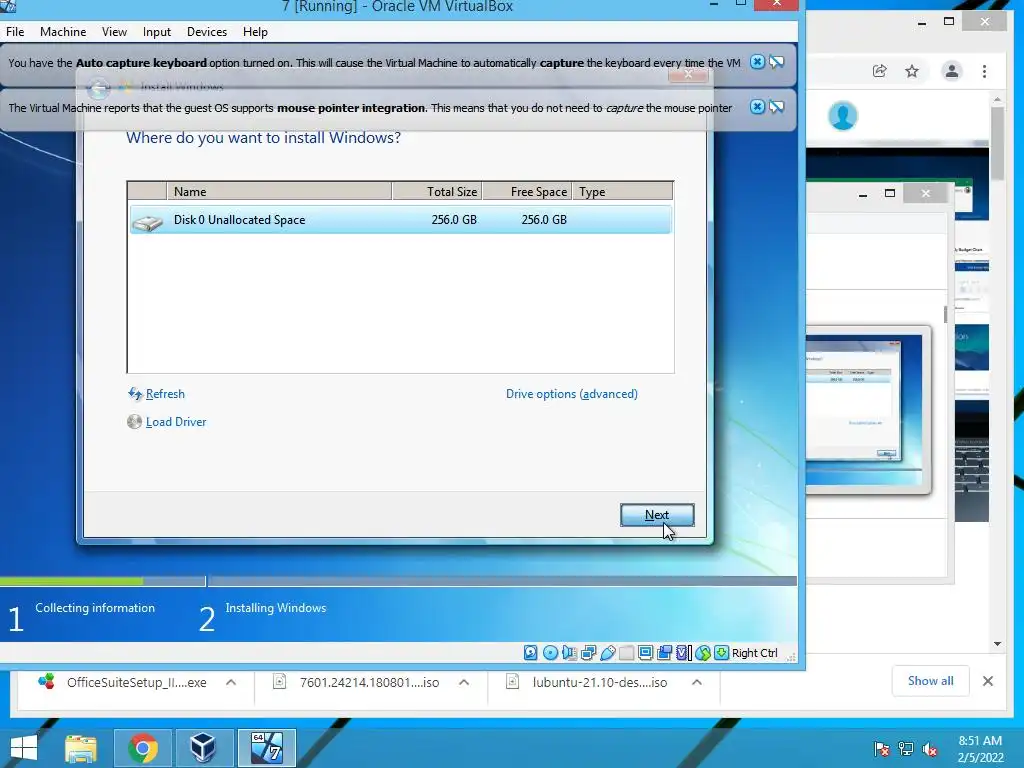Click the green keyboard capture arrow icon

tap(721, 652)
